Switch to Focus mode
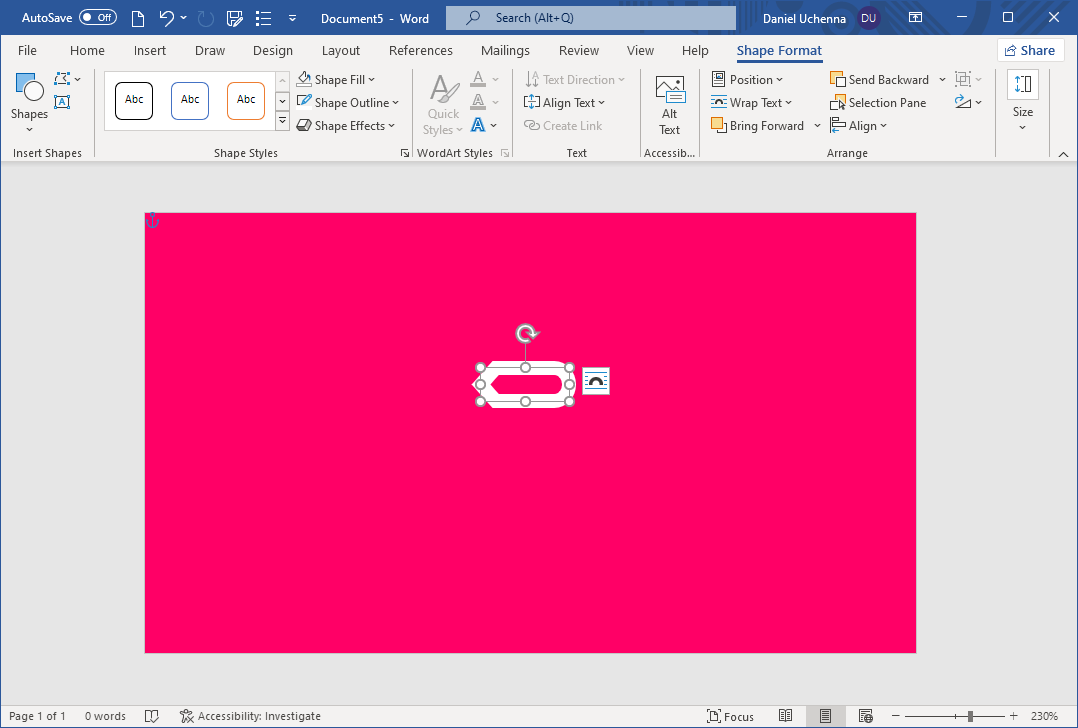Viewport: 1078px width, 728px height. point(730,716)
